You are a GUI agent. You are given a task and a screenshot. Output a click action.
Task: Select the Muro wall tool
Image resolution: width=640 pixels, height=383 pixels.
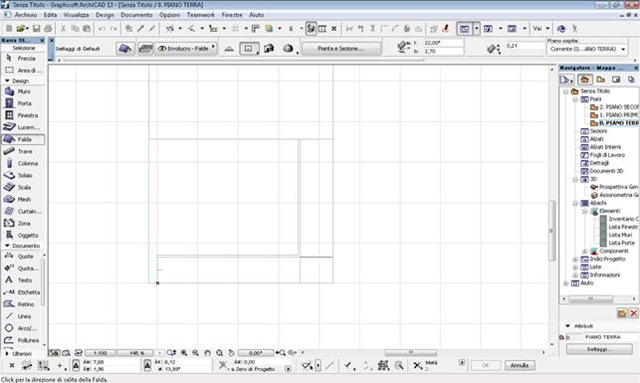(23, 91)
